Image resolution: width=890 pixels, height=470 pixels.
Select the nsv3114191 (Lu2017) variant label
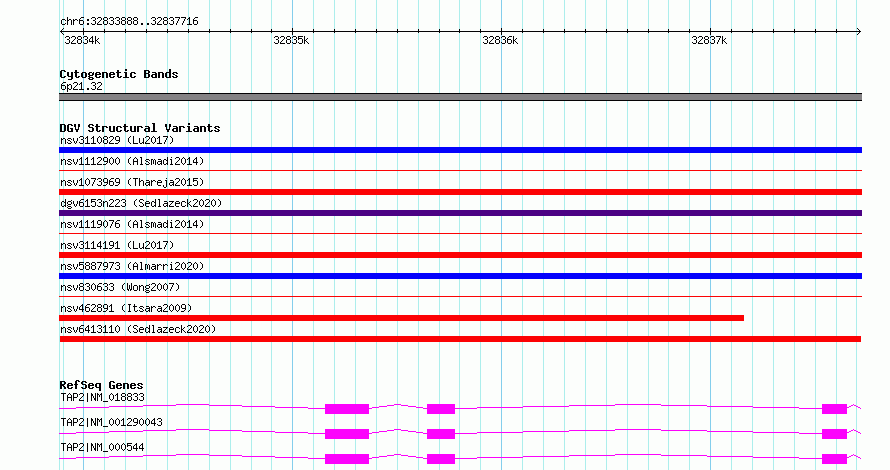[x=117, y=245]
